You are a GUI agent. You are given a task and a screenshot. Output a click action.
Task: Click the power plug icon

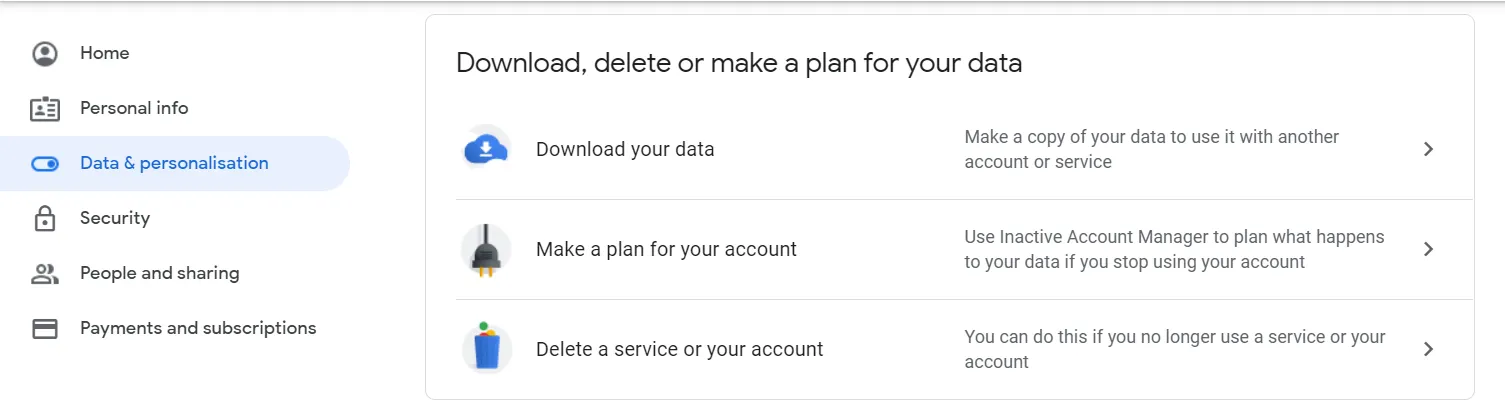click(486, 250)
